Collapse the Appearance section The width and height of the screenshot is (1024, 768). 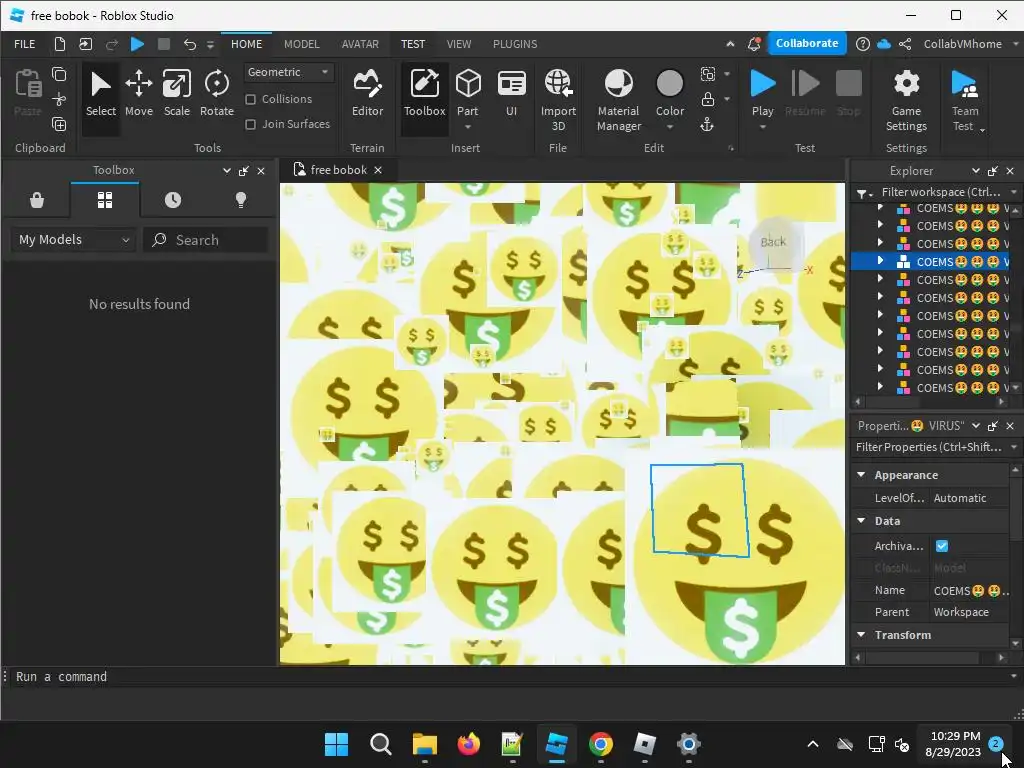coord(861,474)
